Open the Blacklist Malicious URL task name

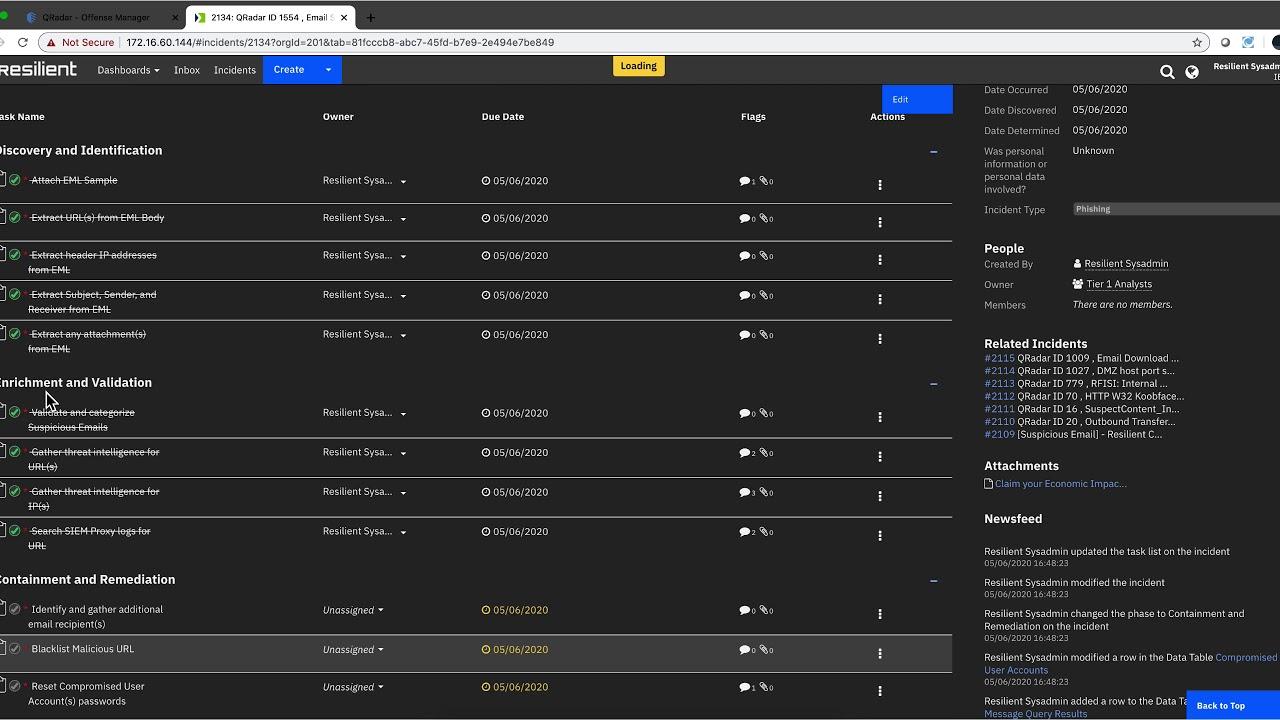coord(82,649)
